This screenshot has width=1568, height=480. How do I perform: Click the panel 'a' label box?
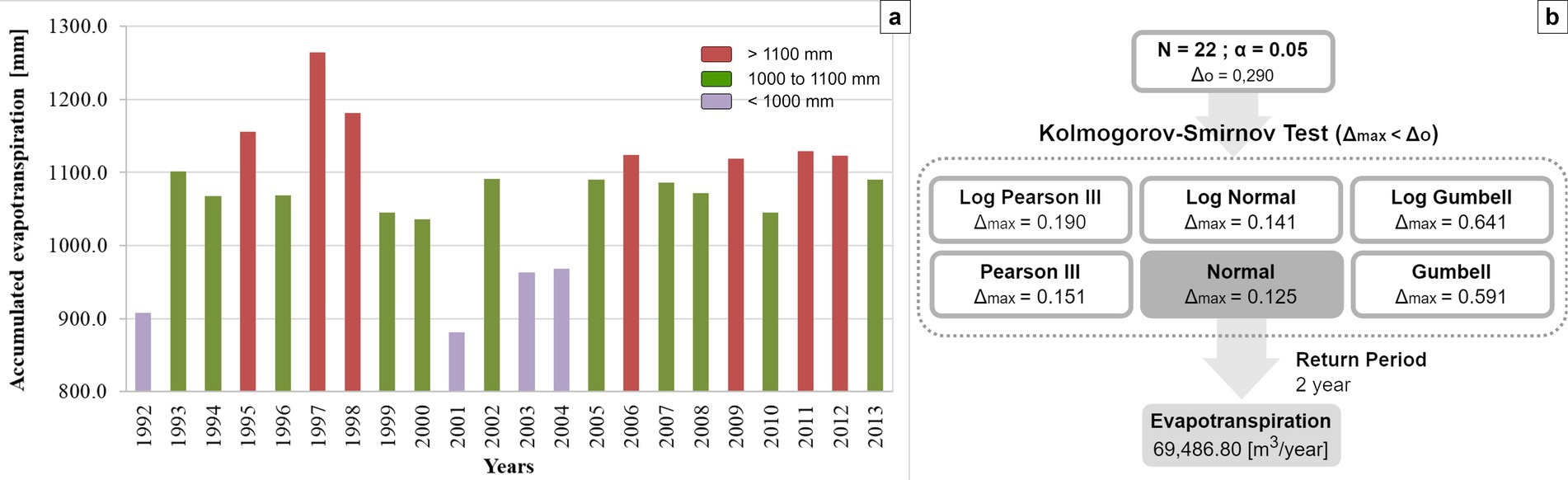tap(894, 17)
